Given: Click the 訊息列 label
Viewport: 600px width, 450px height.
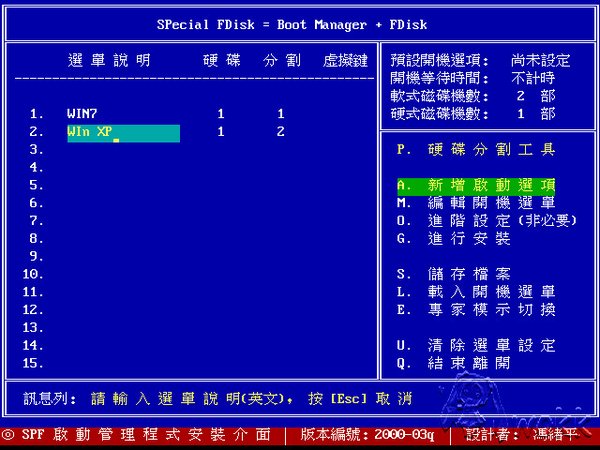Looking at the screenshot, I should [50, 399].
